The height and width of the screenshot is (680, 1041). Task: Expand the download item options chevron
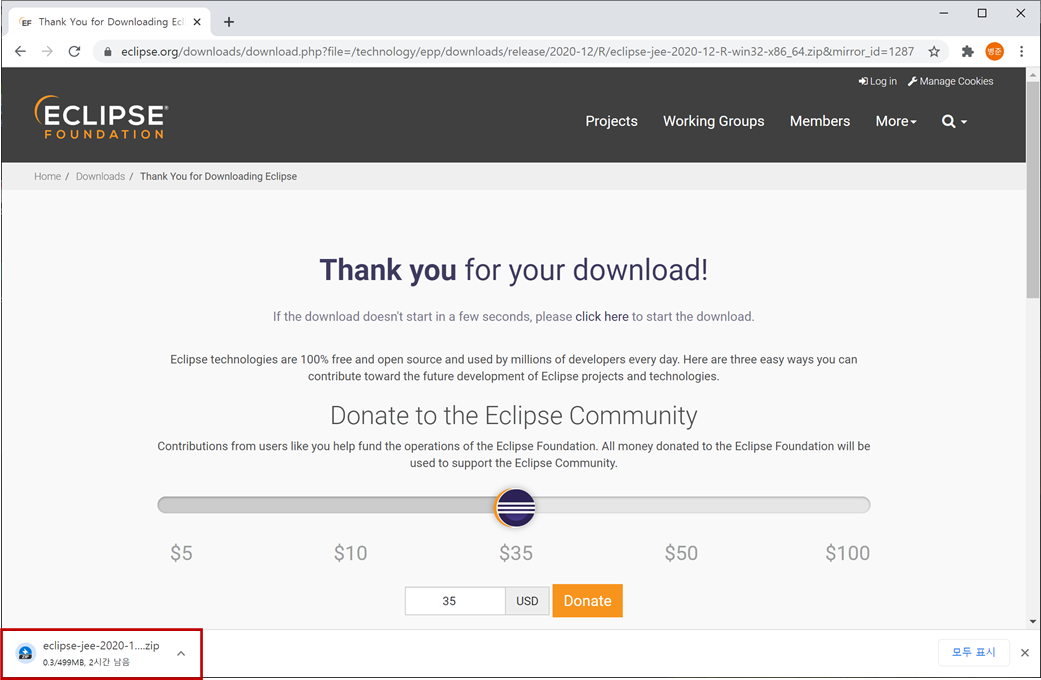(x=181, y=653)
